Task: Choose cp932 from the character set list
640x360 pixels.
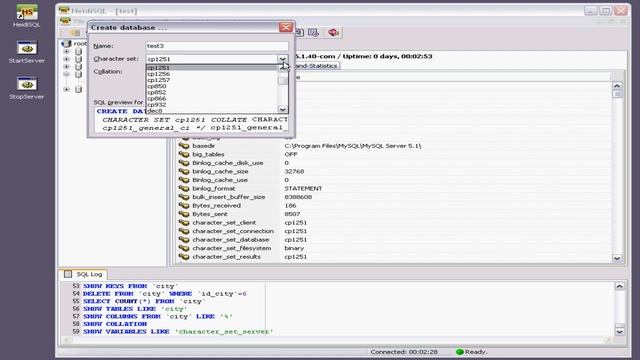Action: click(x=212, y=104)
